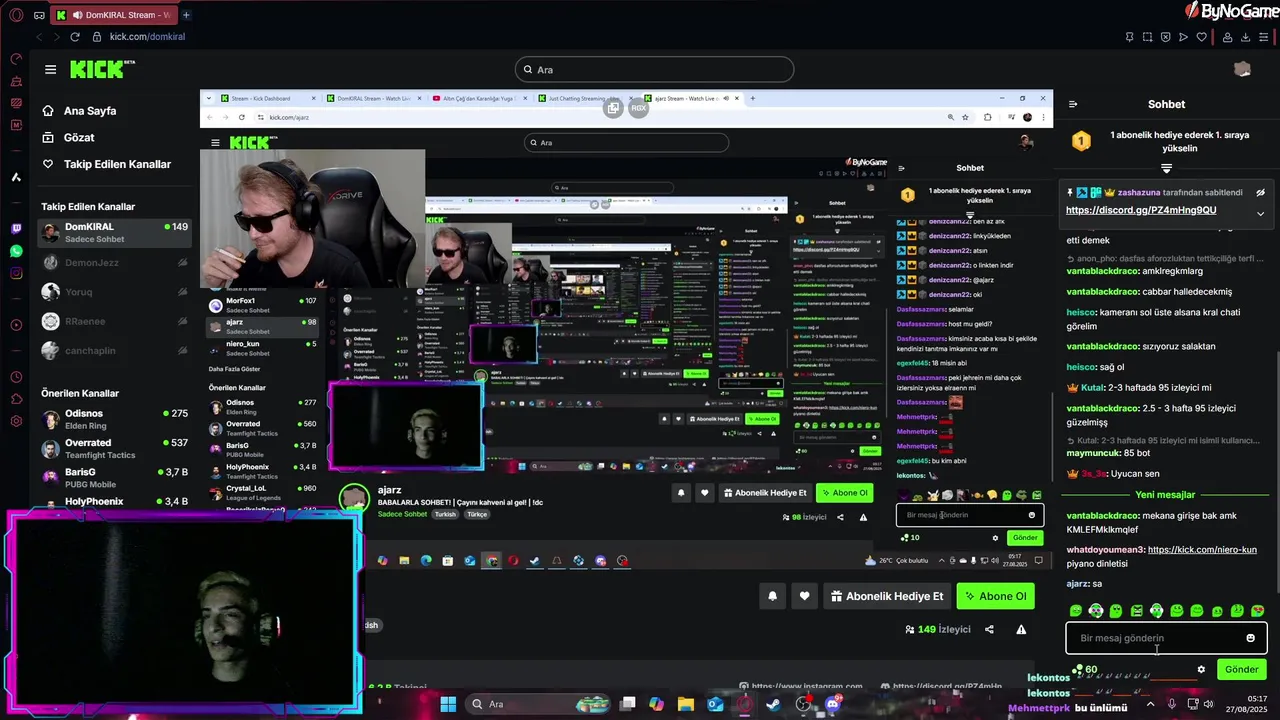Screen dimensions: 1280x720
Task: Insert the heart-eyes green emote into chat
Action: click(x=1257, y=610)
